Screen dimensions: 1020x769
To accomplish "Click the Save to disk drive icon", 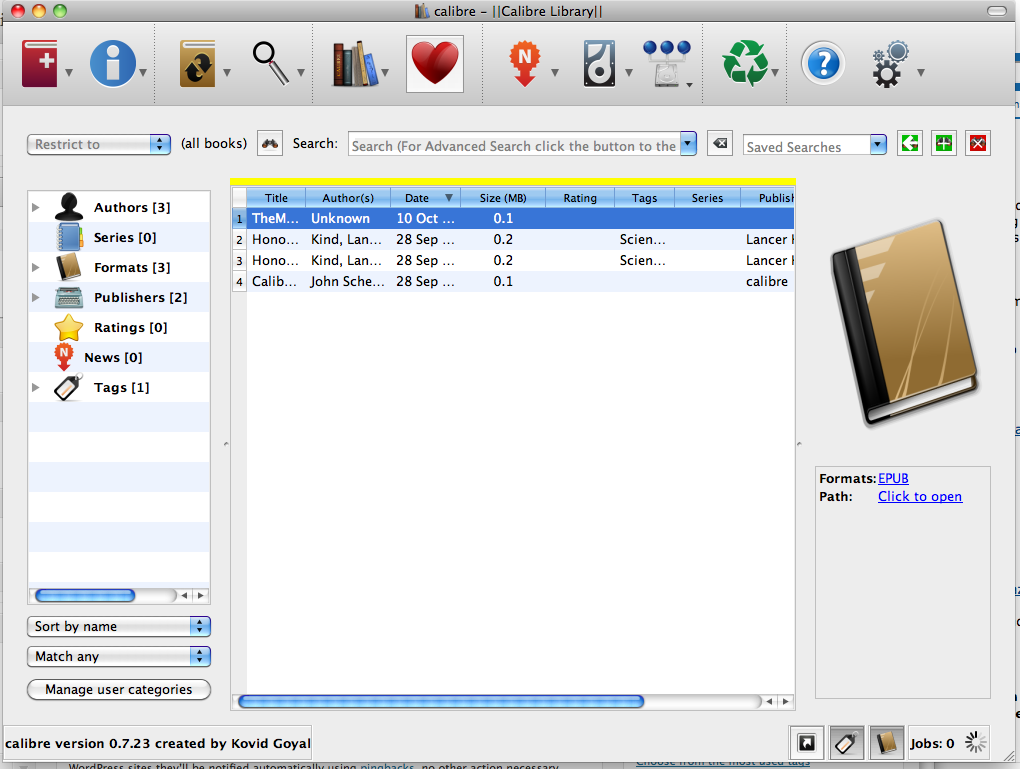I will pyautogui.click(x=599, y=63).
